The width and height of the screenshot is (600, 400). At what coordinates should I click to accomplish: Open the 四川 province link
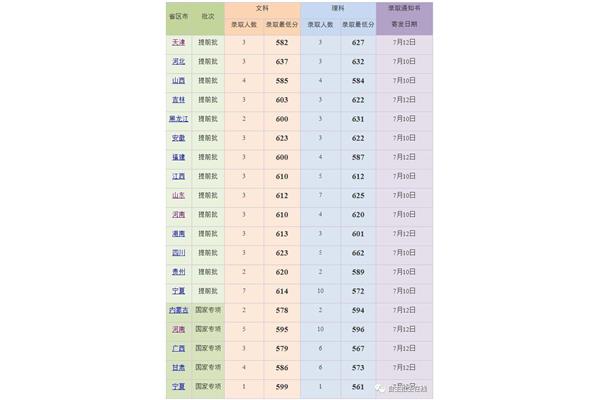click(178, 253)
